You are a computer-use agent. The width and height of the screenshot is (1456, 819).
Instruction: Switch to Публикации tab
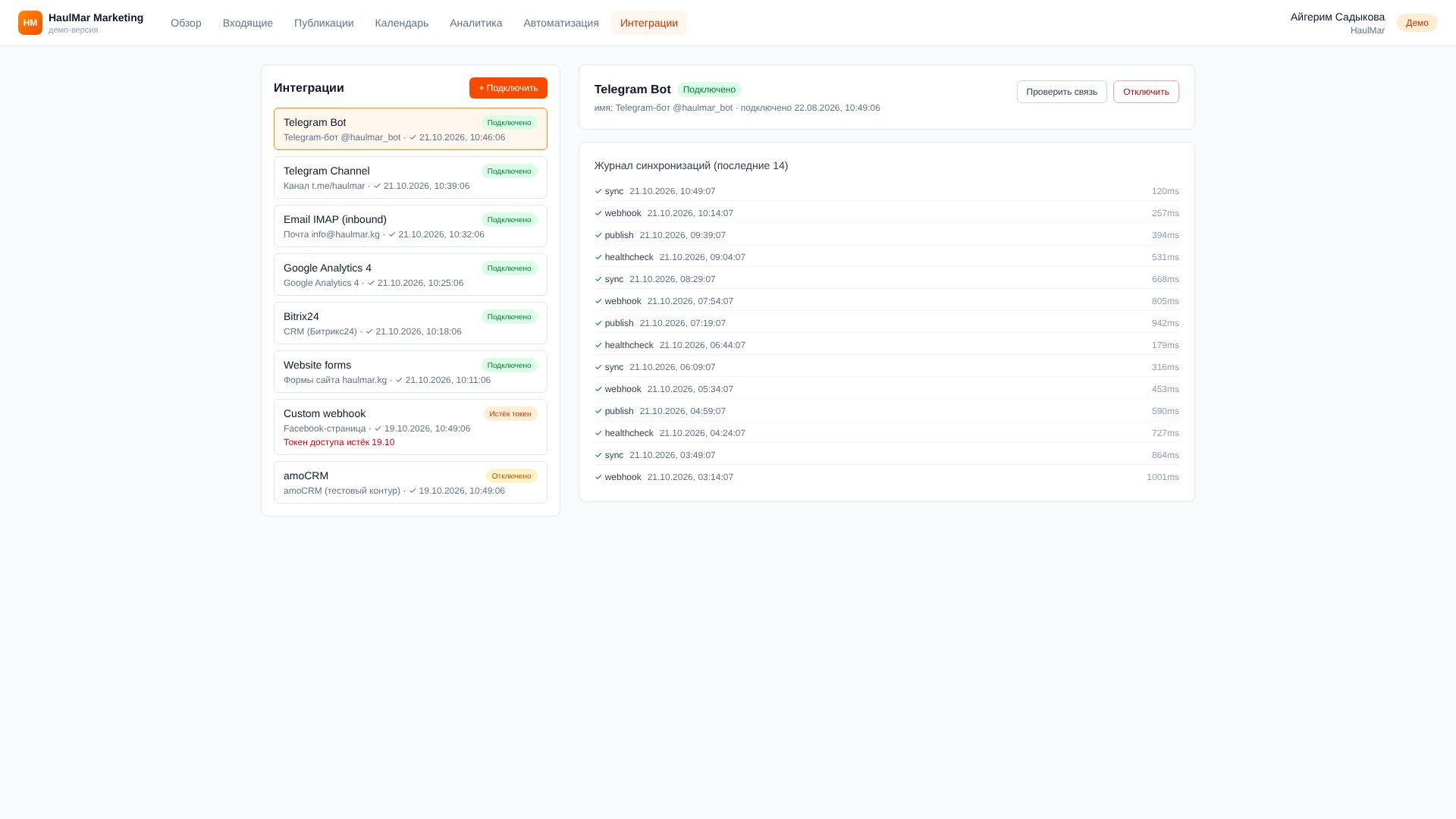pos(324,23)
